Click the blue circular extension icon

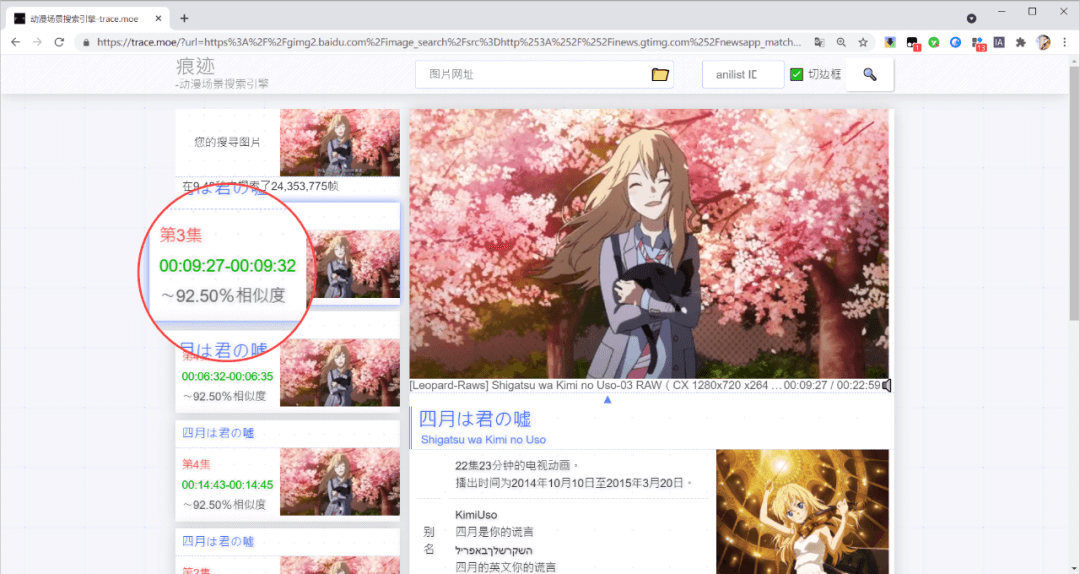[955, 42]
